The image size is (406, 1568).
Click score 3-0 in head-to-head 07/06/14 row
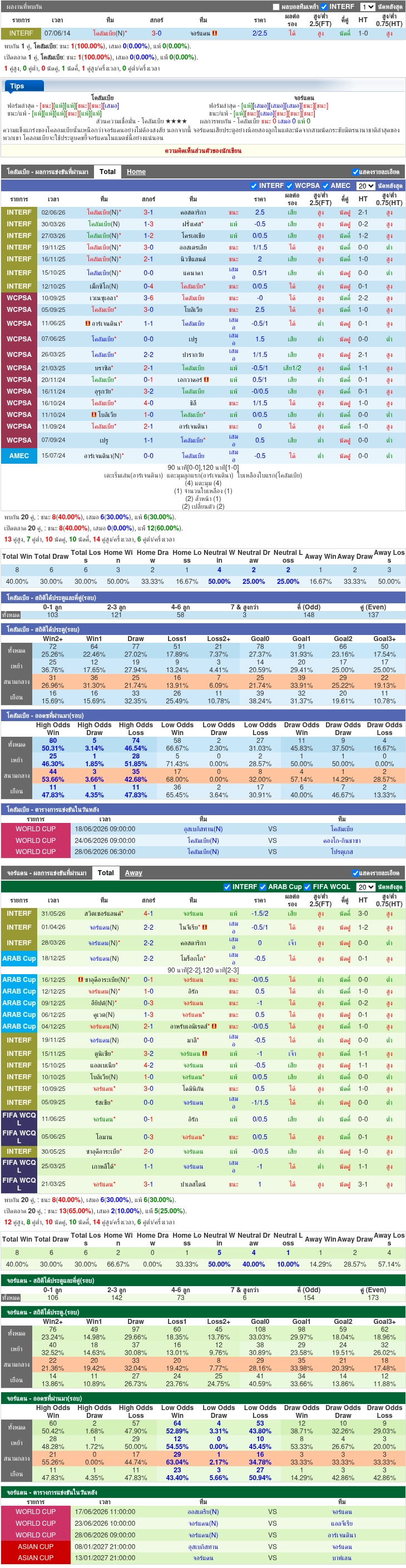click(x=156, y=33)
